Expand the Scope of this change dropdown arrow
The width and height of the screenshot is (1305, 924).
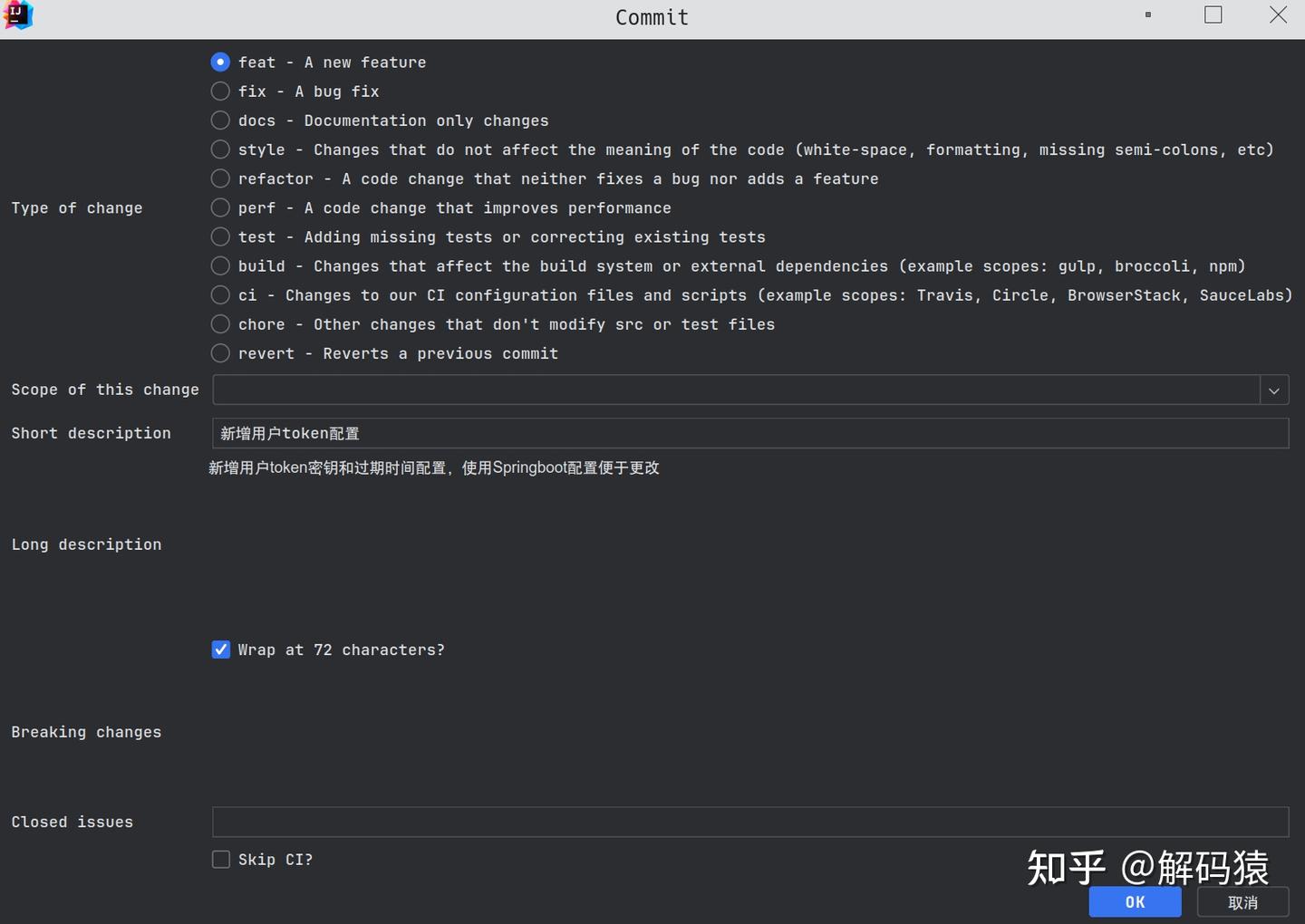pos(1274,390)
